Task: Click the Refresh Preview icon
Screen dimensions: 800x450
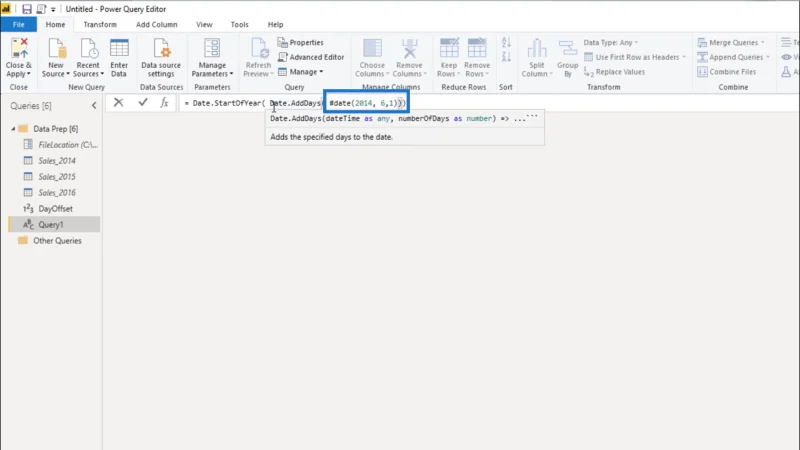Action: 259,49
